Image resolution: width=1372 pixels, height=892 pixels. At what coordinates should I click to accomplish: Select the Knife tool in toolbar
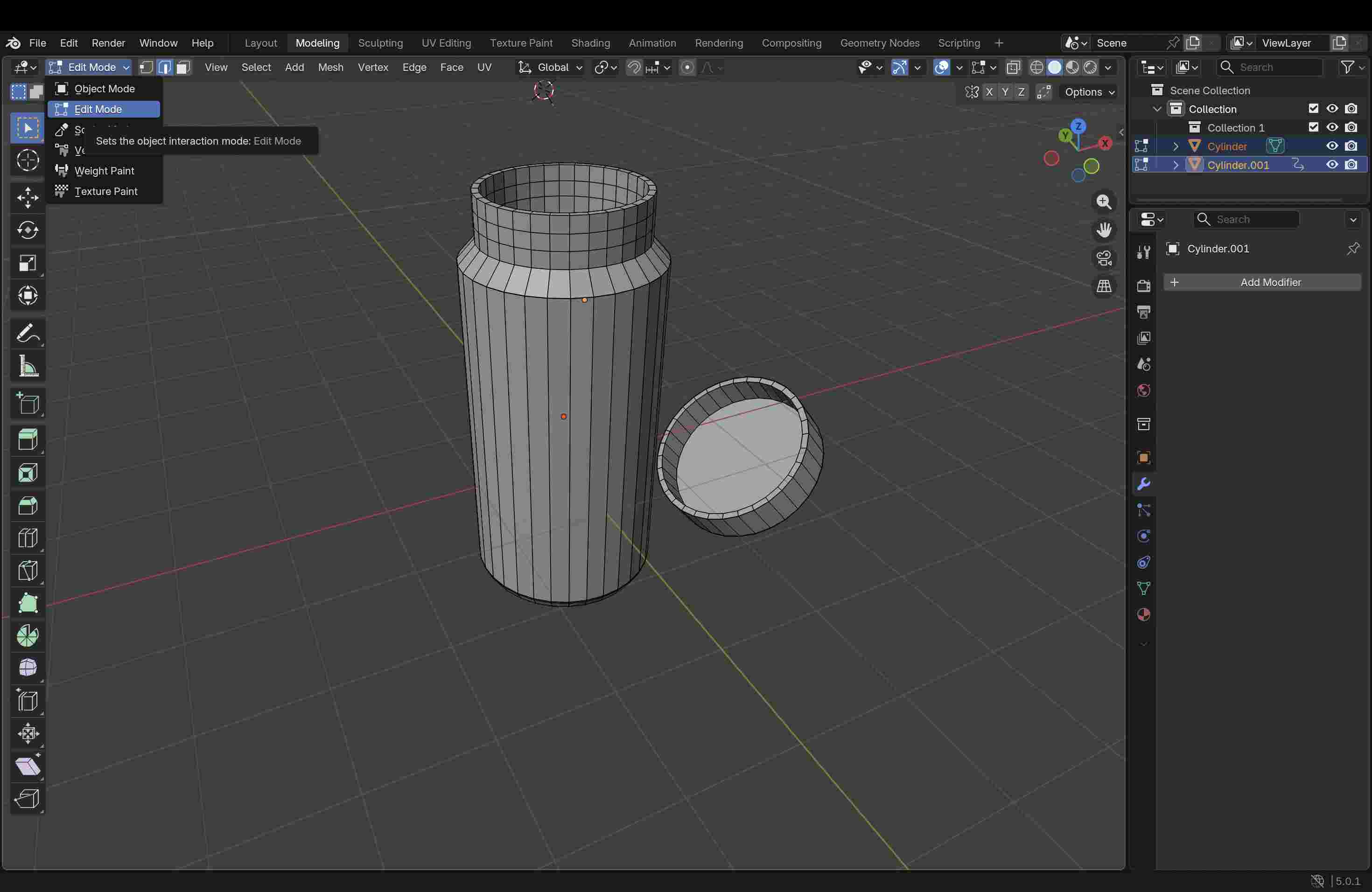click(27, 571)
